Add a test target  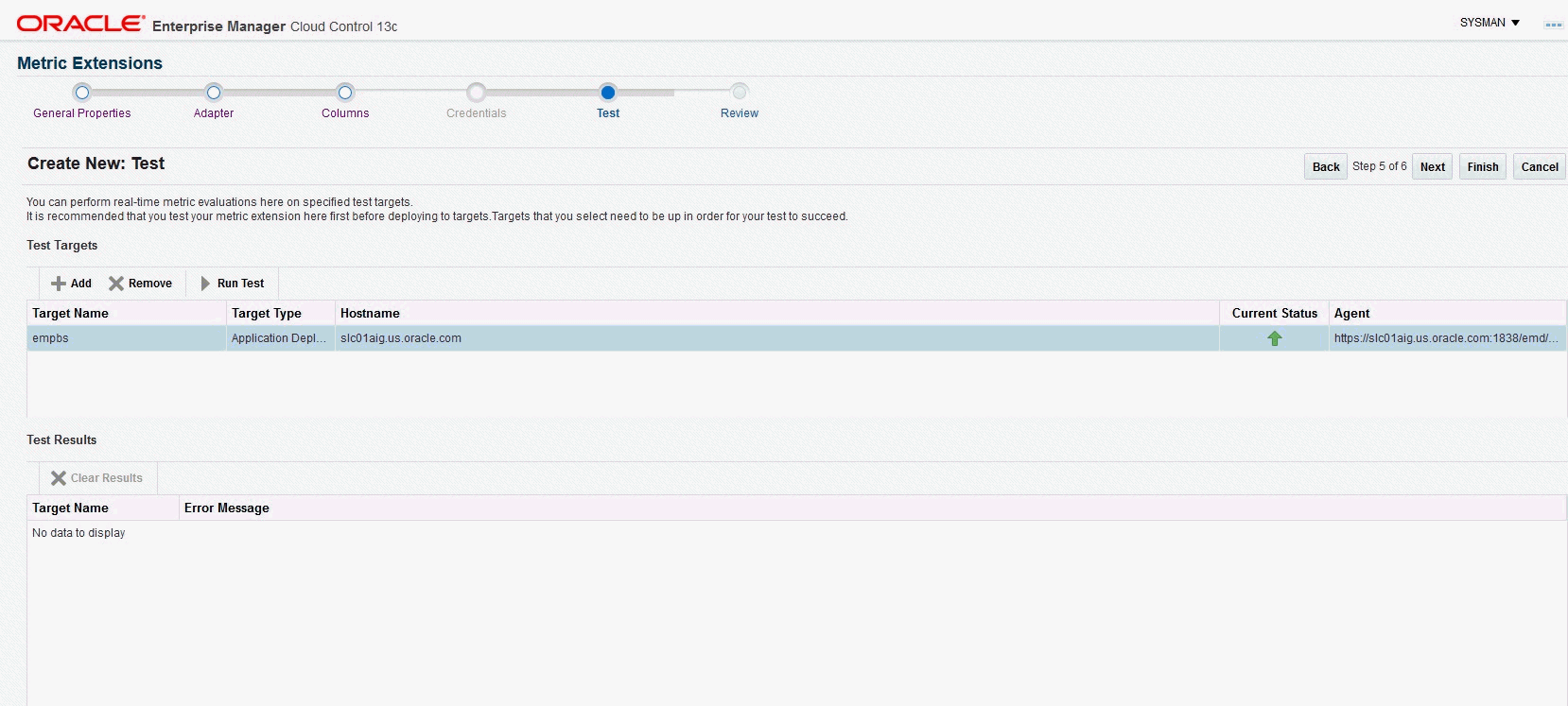coord(71,284)
